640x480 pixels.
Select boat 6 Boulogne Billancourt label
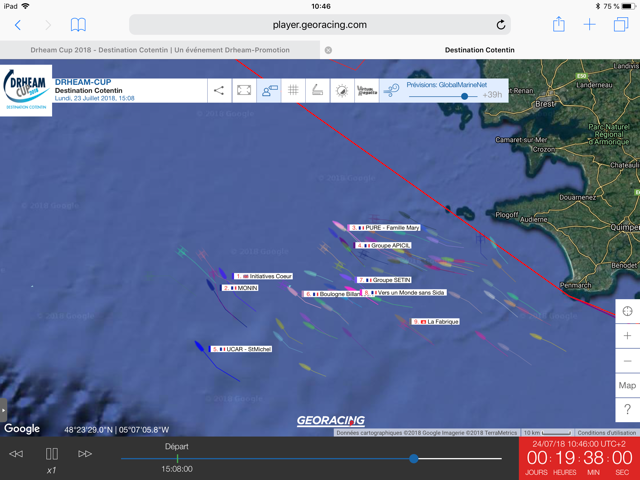332,294
